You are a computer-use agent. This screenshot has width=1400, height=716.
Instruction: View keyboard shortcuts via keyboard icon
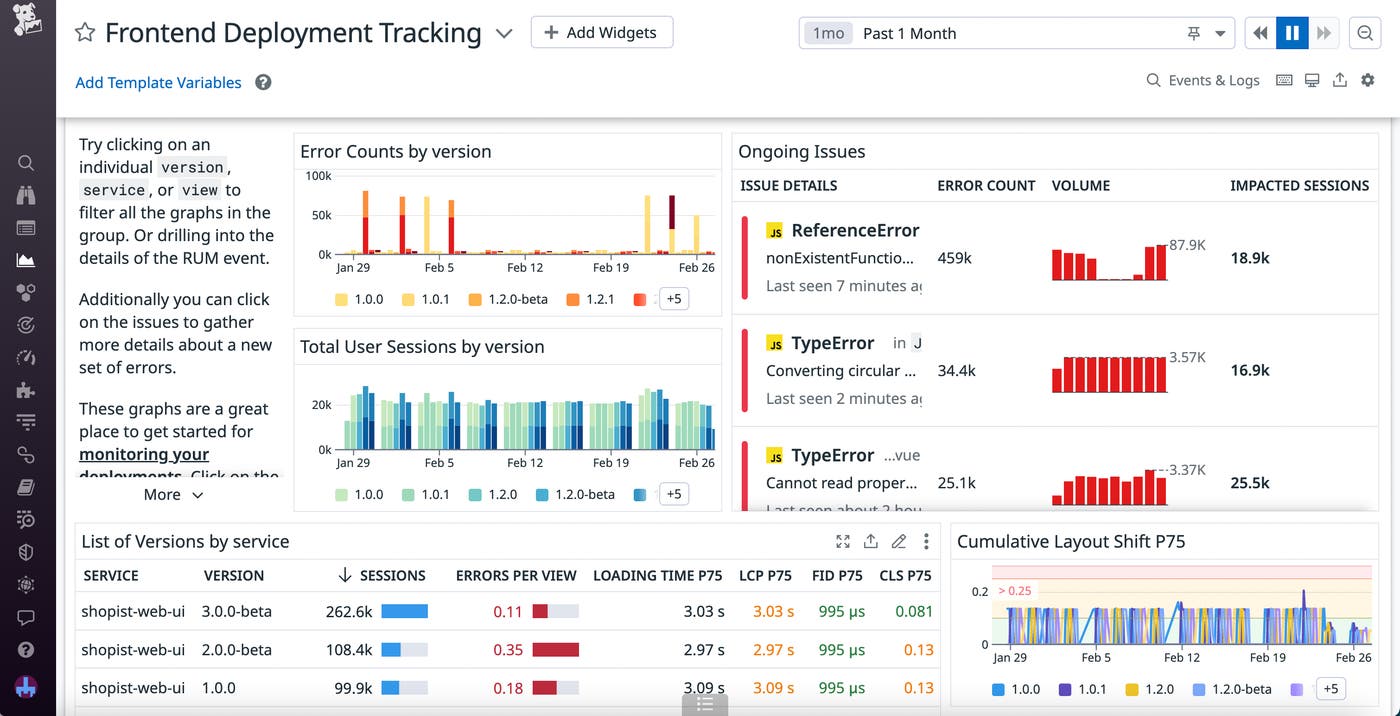(x=1284, y=80)
